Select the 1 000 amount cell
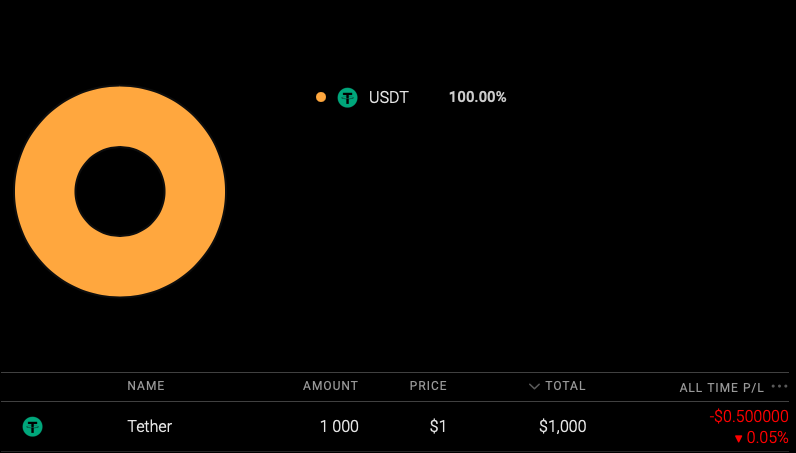The height and width of the screenshot is (453, 796). pos(339,427)
